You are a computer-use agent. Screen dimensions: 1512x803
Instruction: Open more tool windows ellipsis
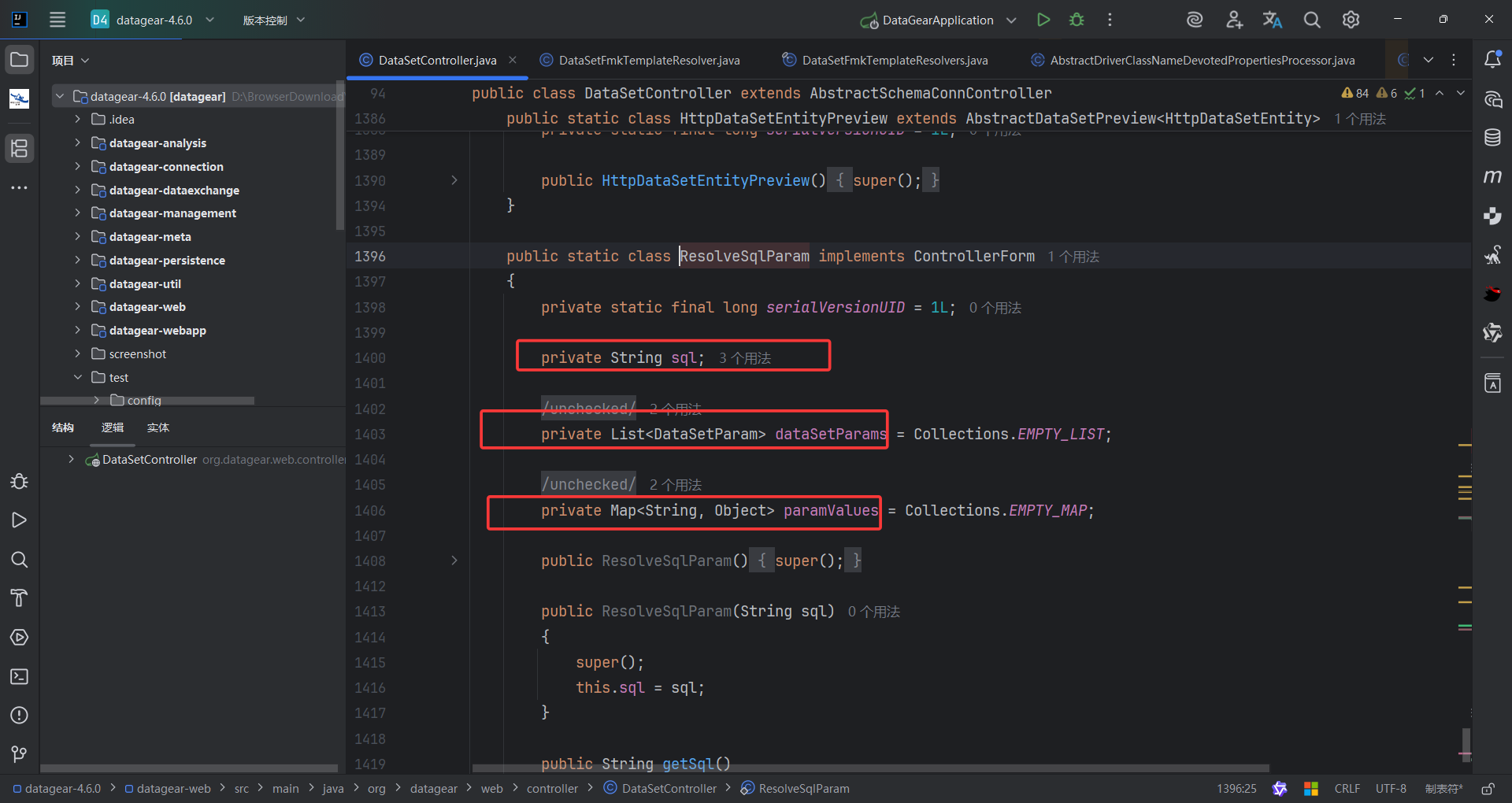click(20, 187)
